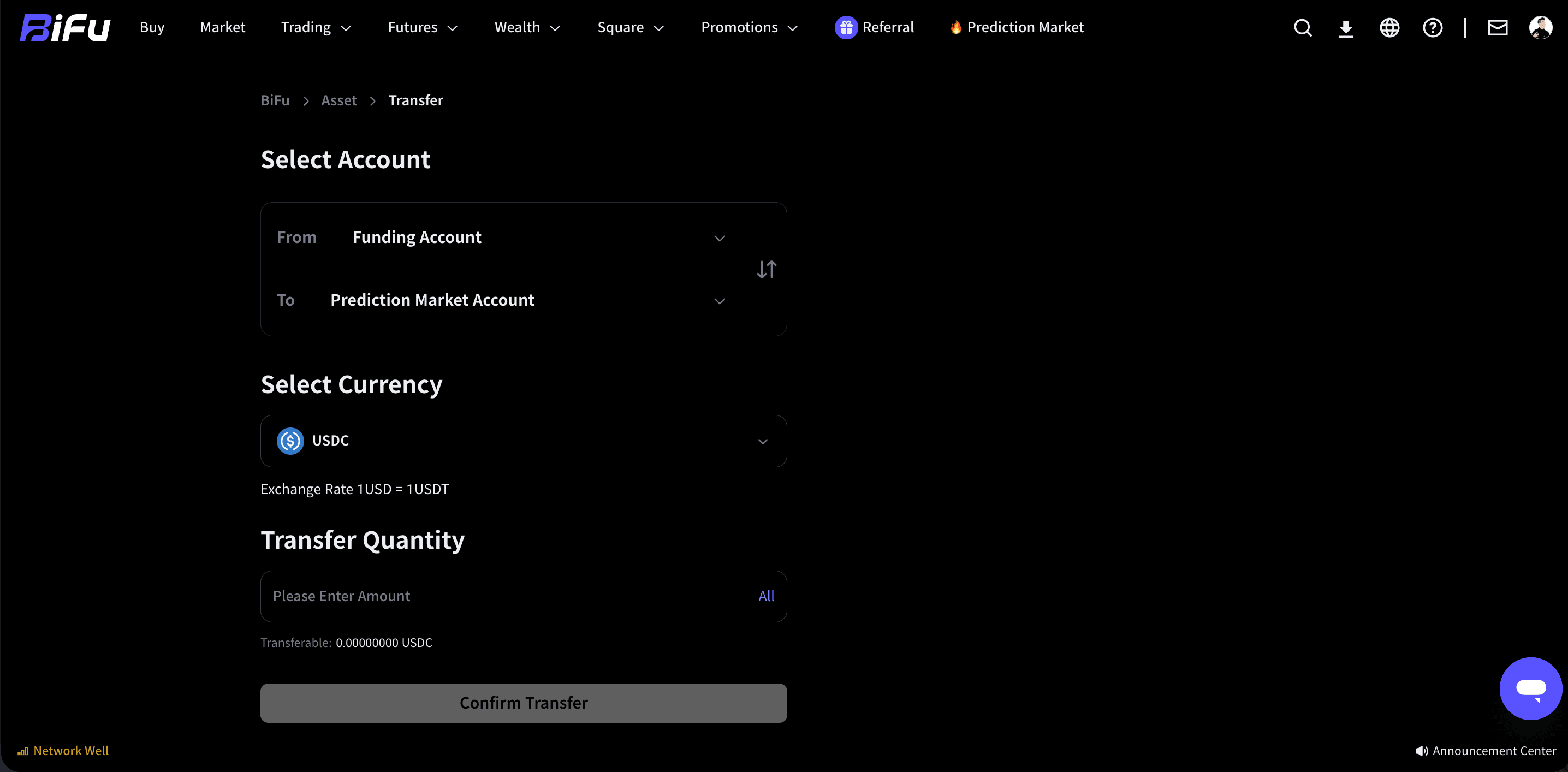Click the Confirm Transfer button
The height and width of the screenshot is (772, 1568).
(524, 703)
